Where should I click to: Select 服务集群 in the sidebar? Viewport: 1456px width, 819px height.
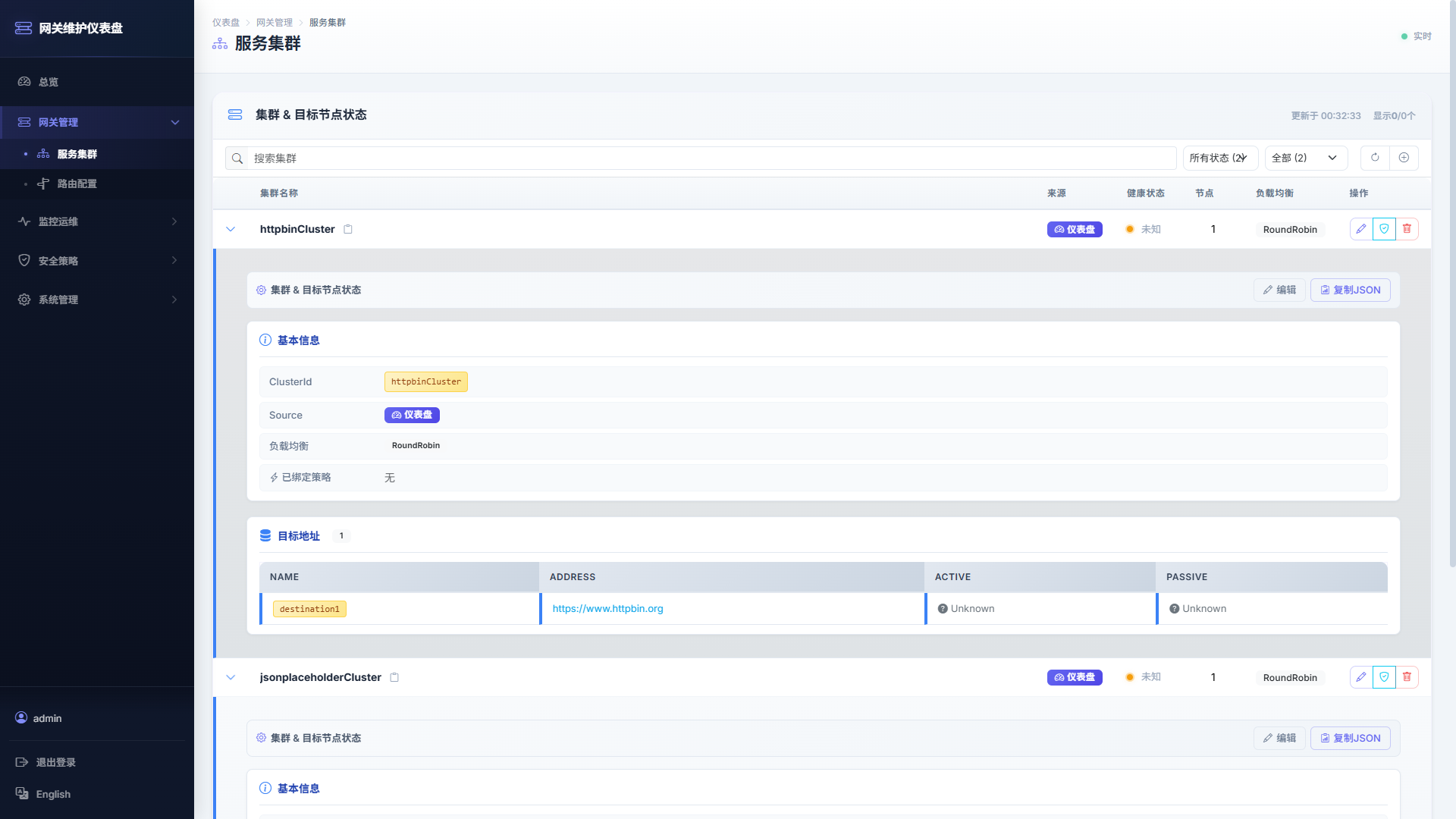(97, 154)
